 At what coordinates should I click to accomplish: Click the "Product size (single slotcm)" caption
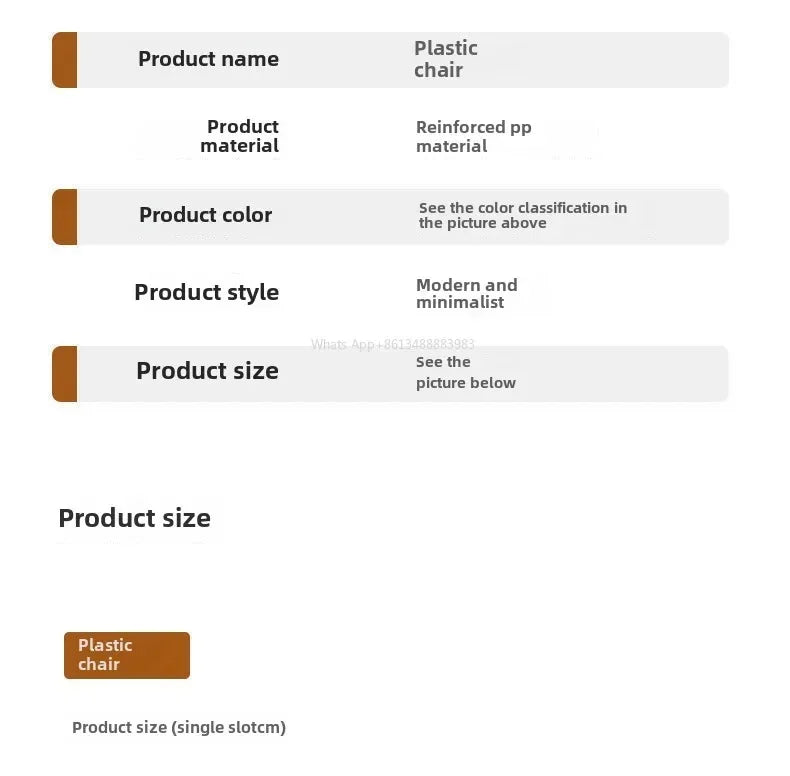(x=179, y=728)
